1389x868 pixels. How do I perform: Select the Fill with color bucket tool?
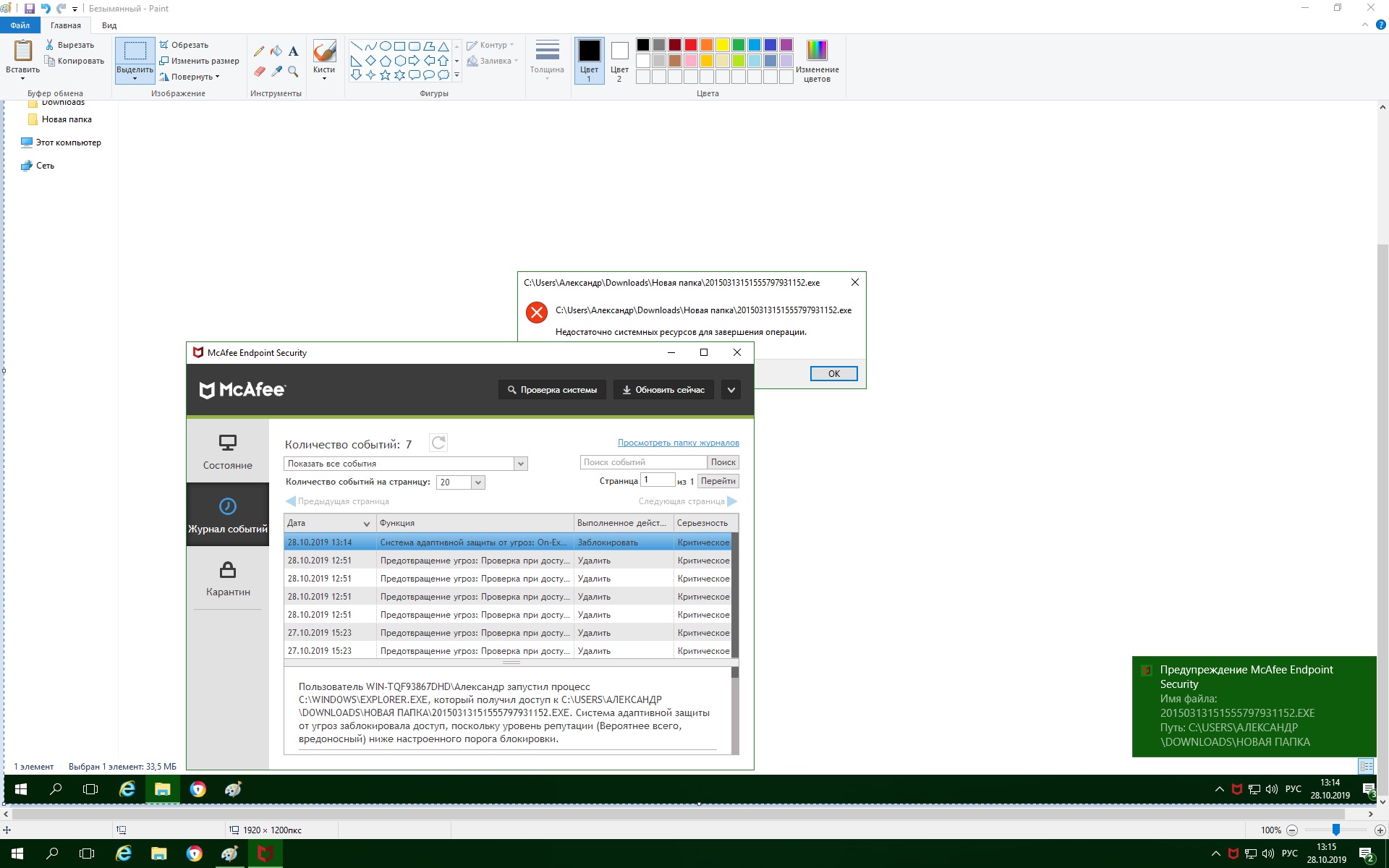[276, 51]
